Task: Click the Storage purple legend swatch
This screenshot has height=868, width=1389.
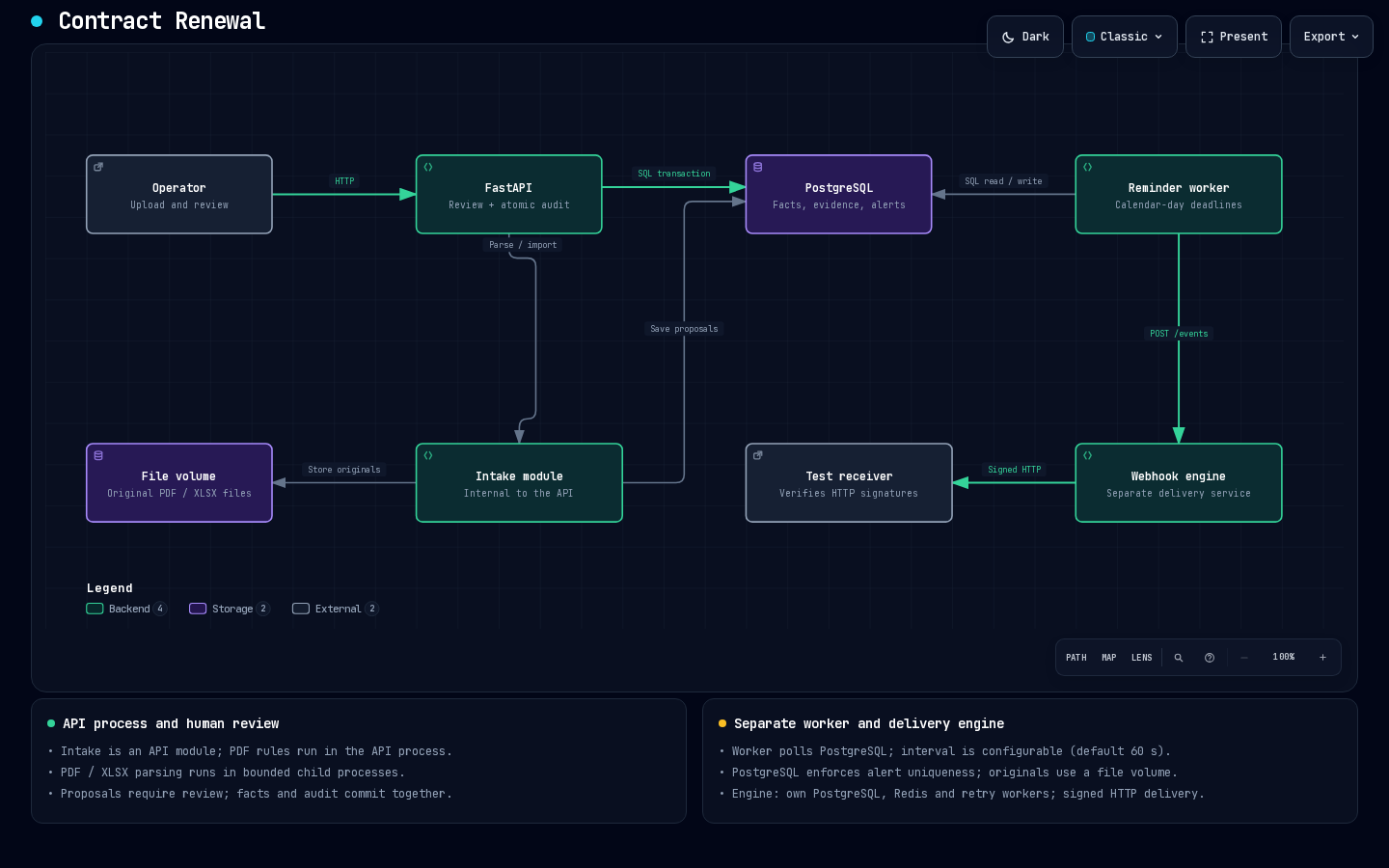Action: pos(198,609)
